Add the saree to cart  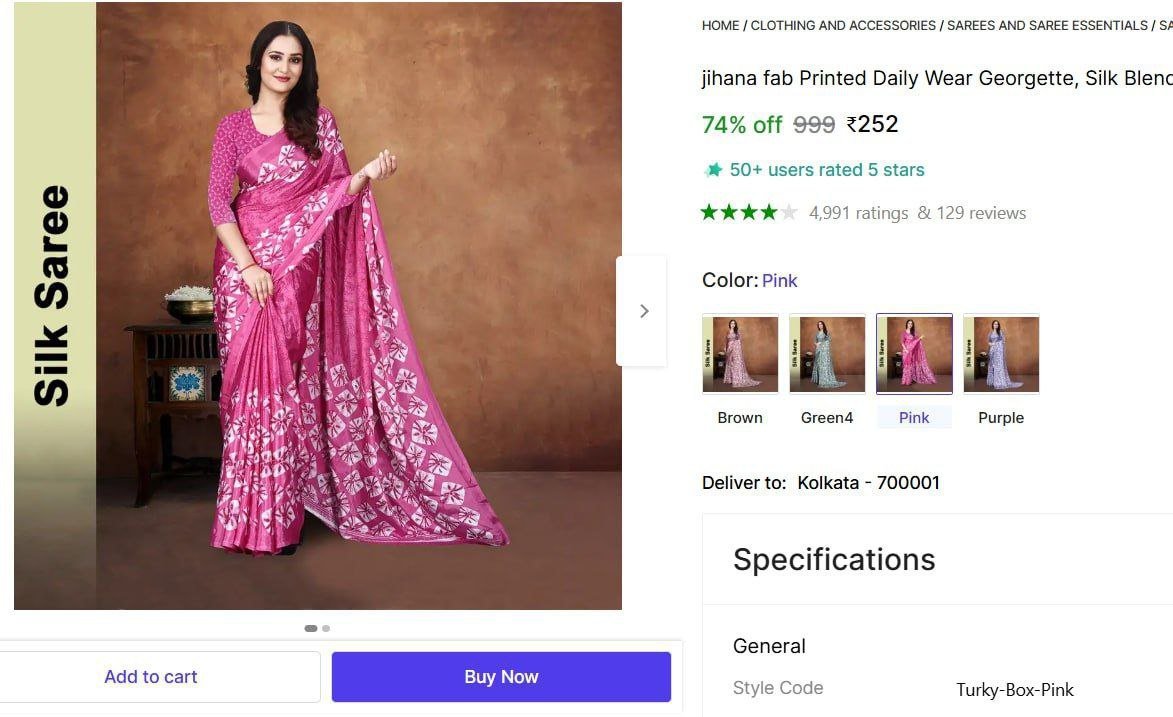151,677
